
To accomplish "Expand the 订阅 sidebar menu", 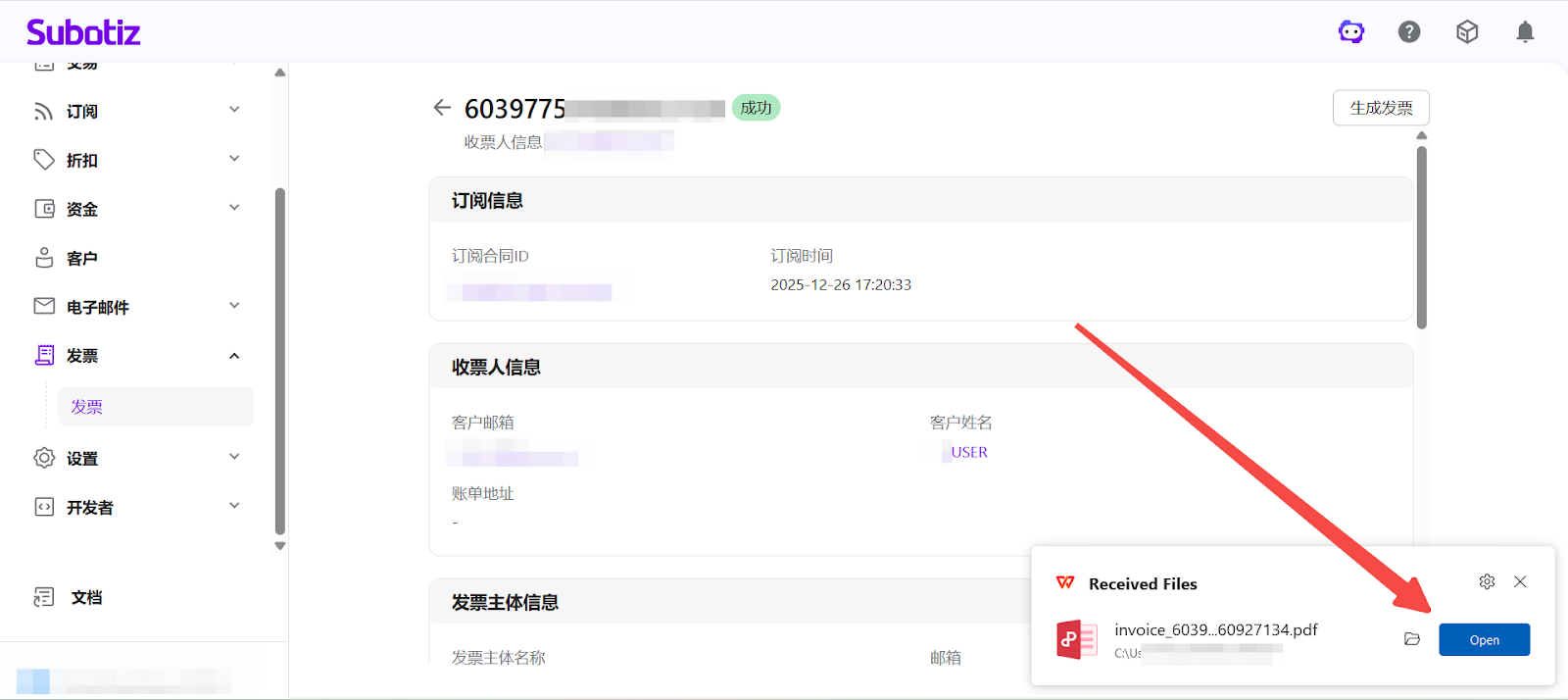I will pos(137,111).
